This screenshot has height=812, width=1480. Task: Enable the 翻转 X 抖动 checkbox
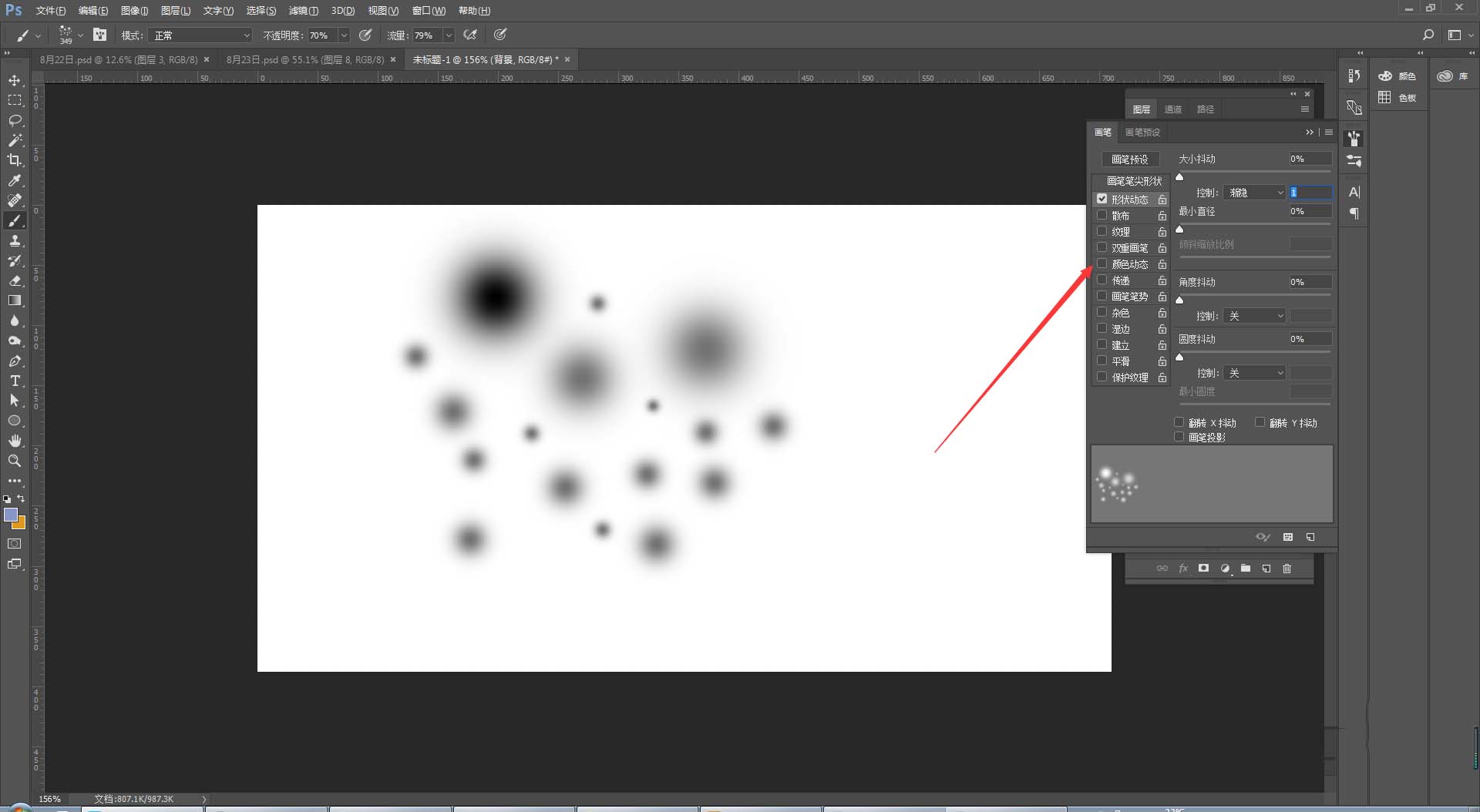coord(1179,422)
